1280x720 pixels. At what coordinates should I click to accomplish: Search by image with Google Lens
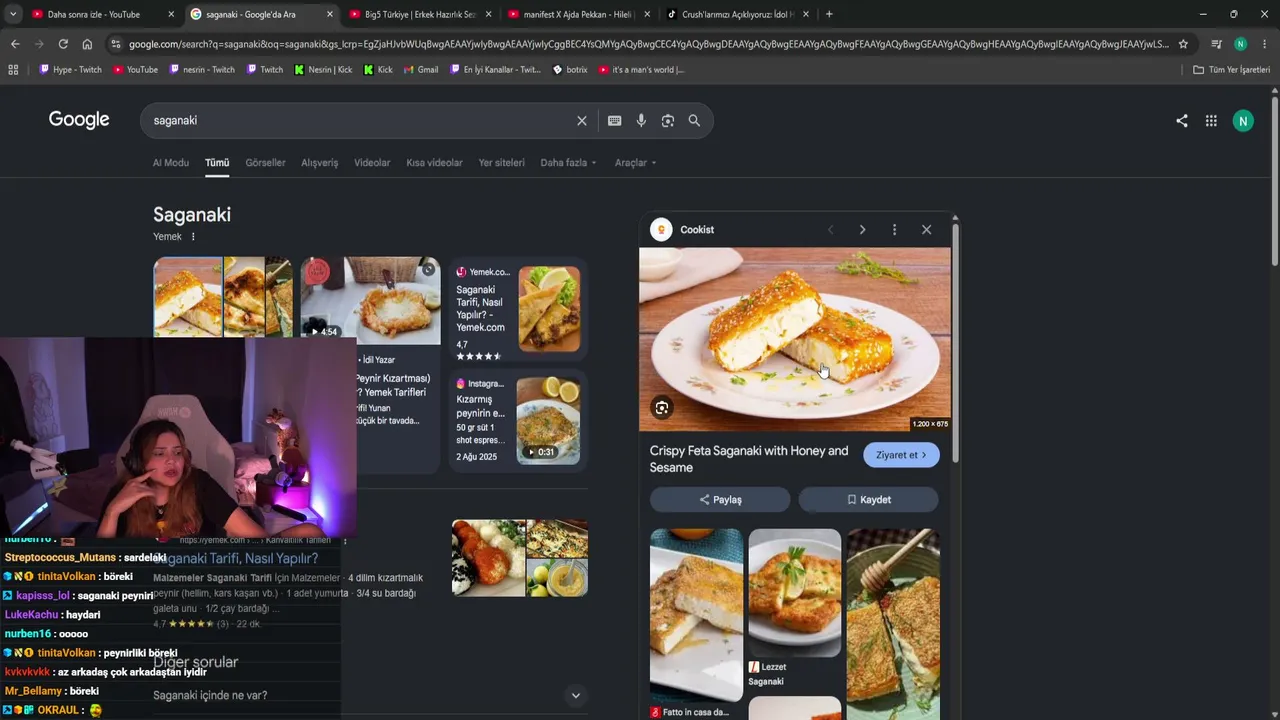point(668,121)
